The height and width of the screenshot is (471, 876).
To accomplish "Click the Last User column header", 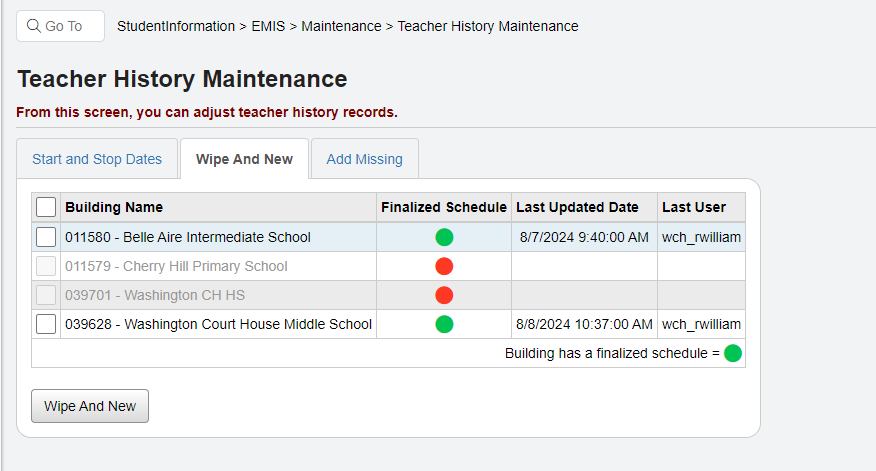I will tap(694, 207).
